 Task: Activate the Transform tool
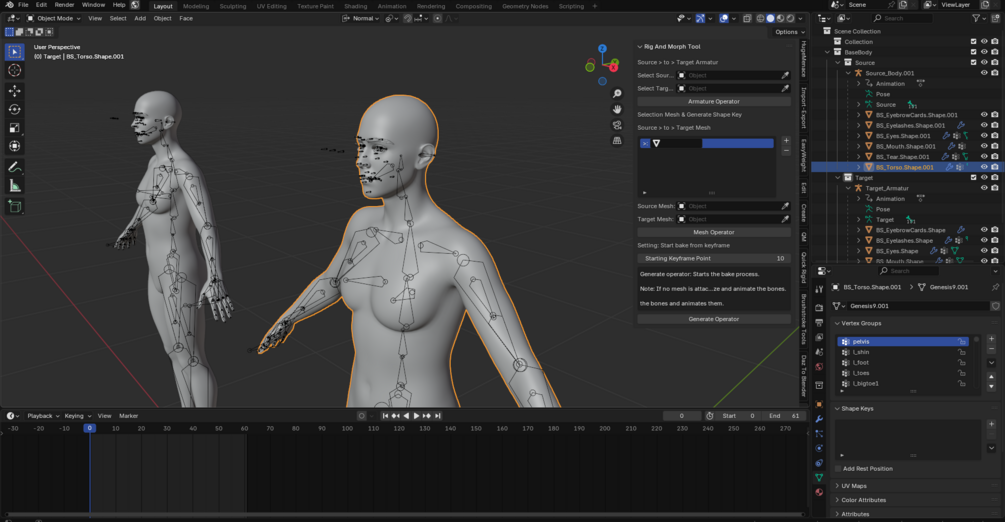pos(14,146)
